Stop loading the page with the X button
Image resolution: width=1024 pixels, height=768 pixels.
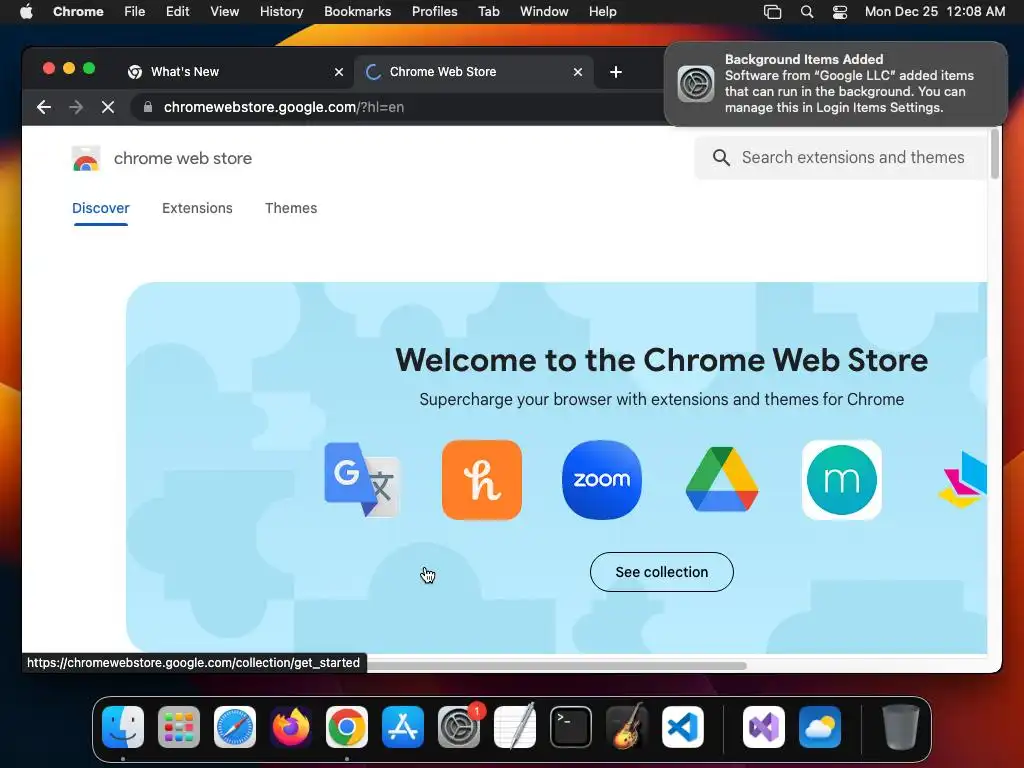click(108, 107)
